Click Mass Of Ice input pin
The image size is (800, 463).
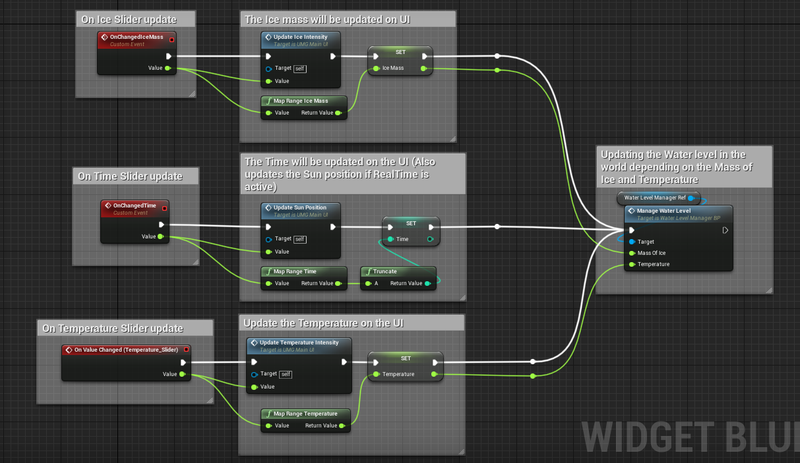click(632, 253)
